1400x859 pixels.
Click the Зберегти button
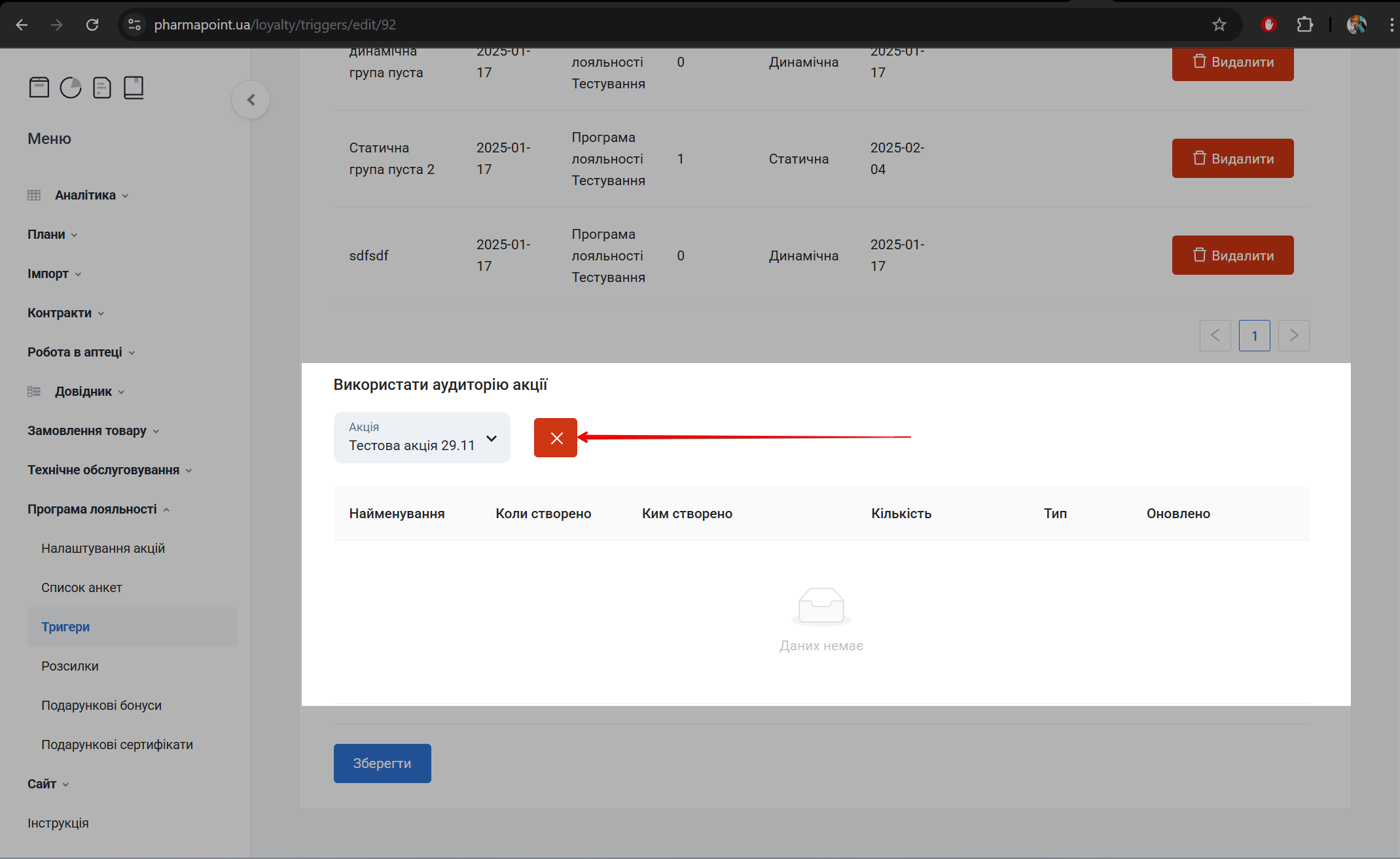pos(382,763)
